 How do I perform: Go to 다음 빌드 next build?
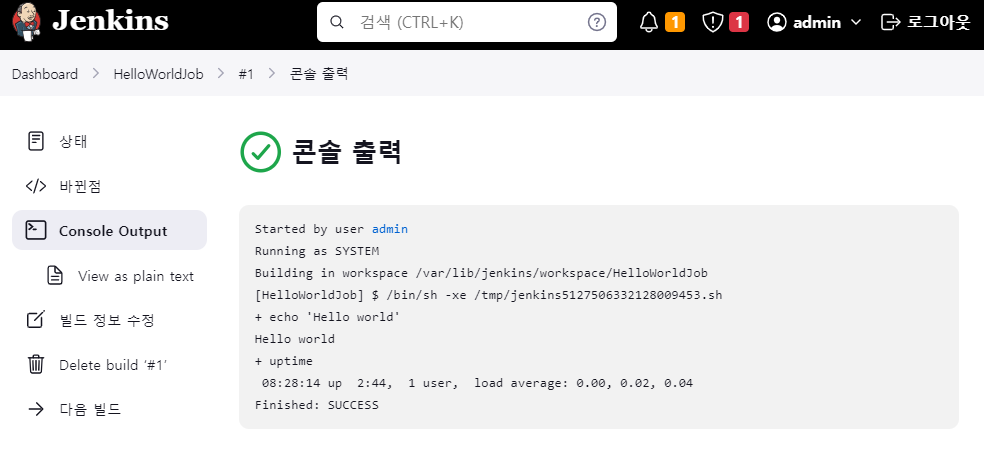[109, 409]
